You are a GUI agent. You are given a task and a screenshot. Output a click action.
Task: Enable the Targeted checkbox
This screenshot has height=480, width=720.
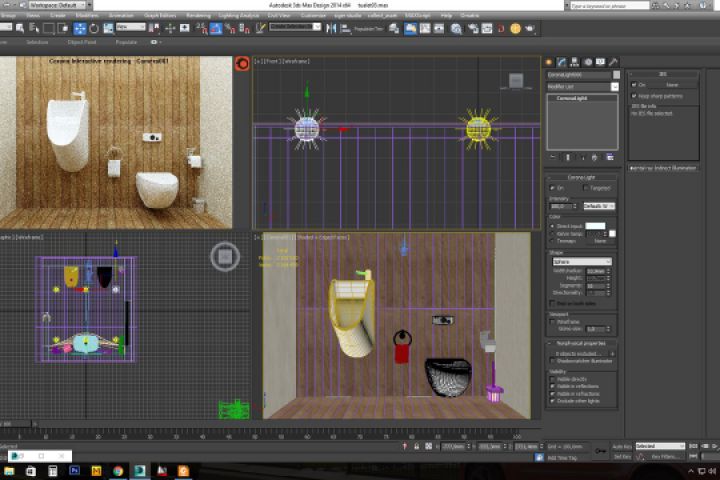pos(587,188)
